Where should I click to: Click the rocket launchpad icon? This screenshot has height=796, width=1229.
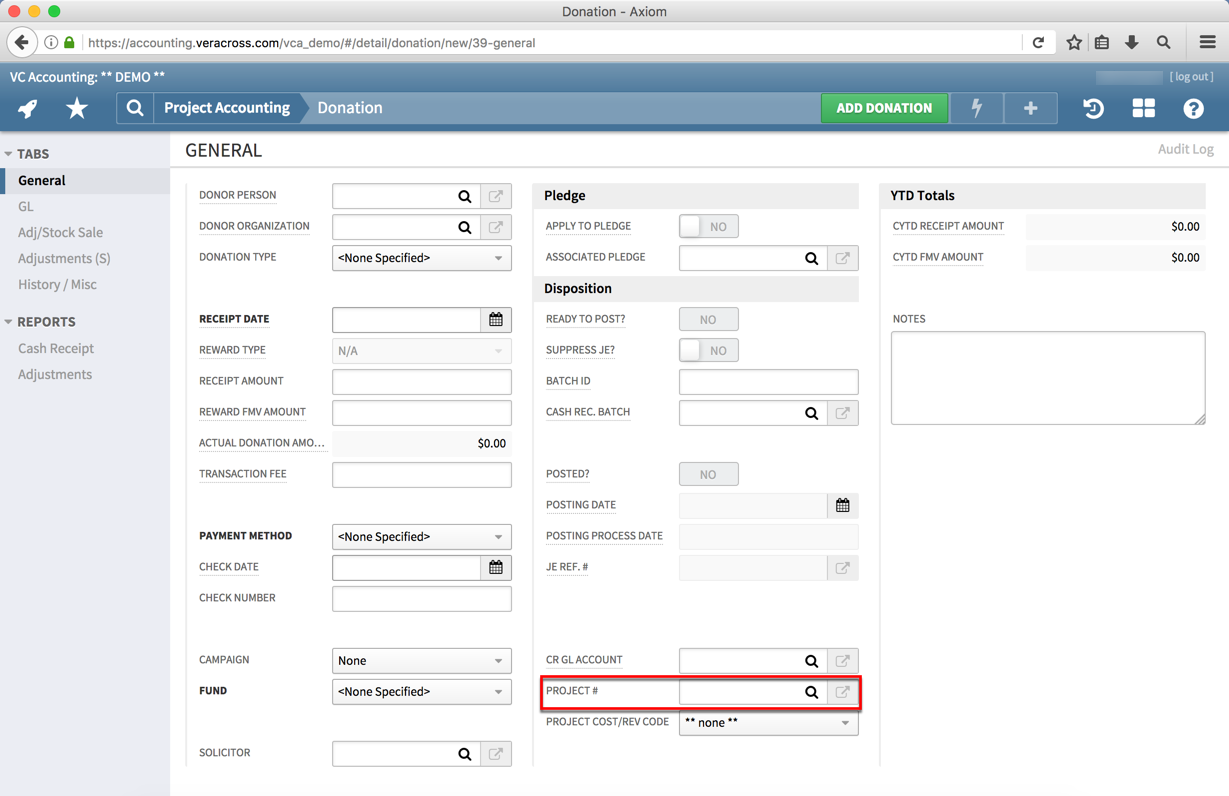pyautogui.click(x=28, y=108)
